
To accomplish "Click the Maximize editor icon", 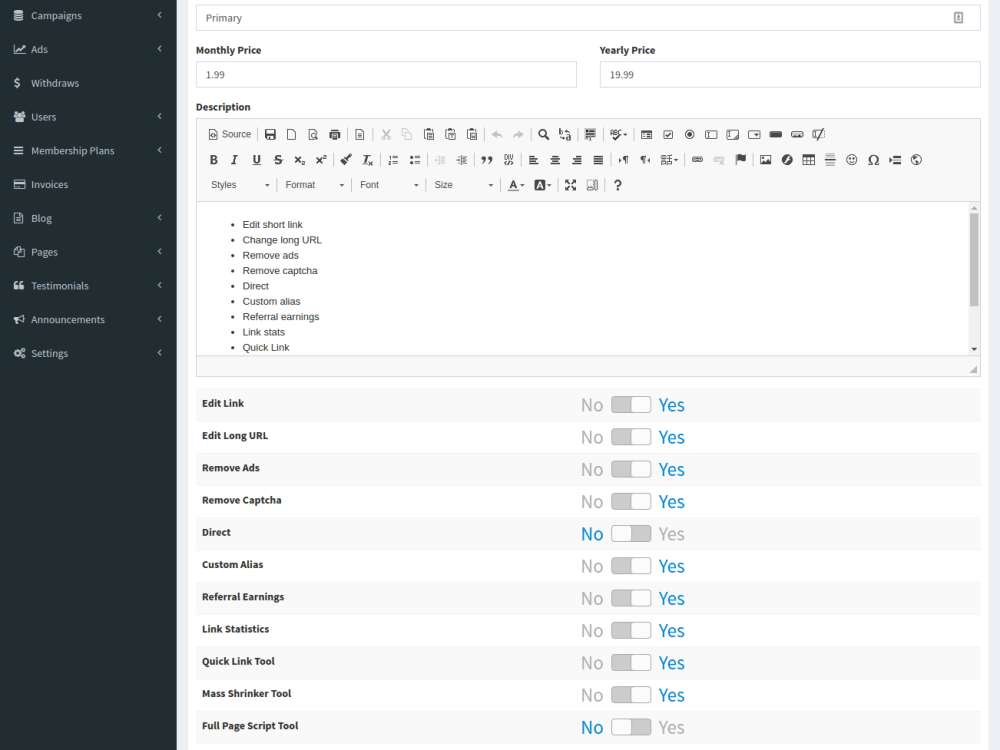I will point(570,185).
